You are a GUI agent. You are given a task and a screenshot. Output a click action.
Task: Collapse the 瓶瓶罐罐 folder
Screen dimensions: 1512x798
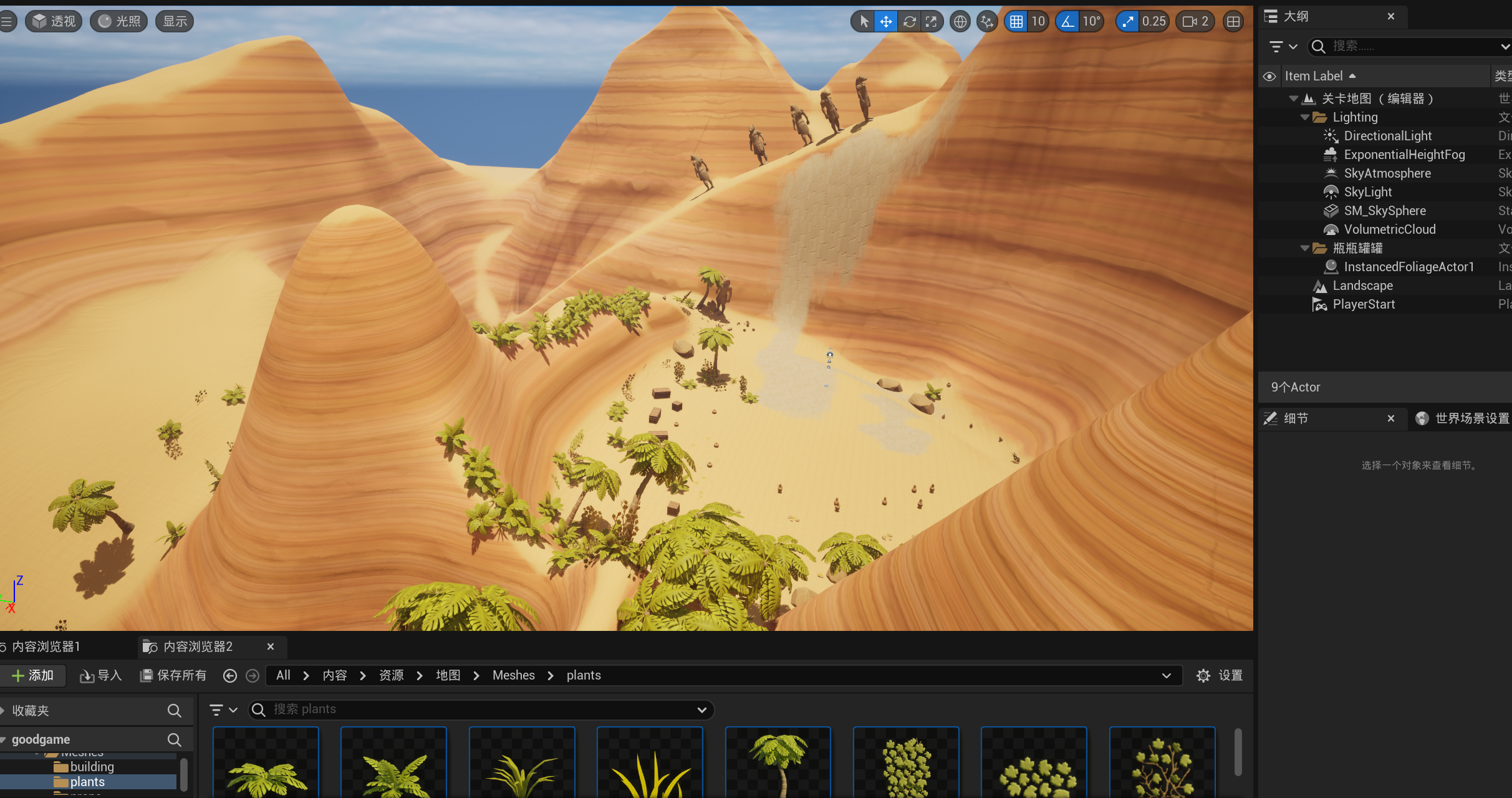tap(1305, 248)
